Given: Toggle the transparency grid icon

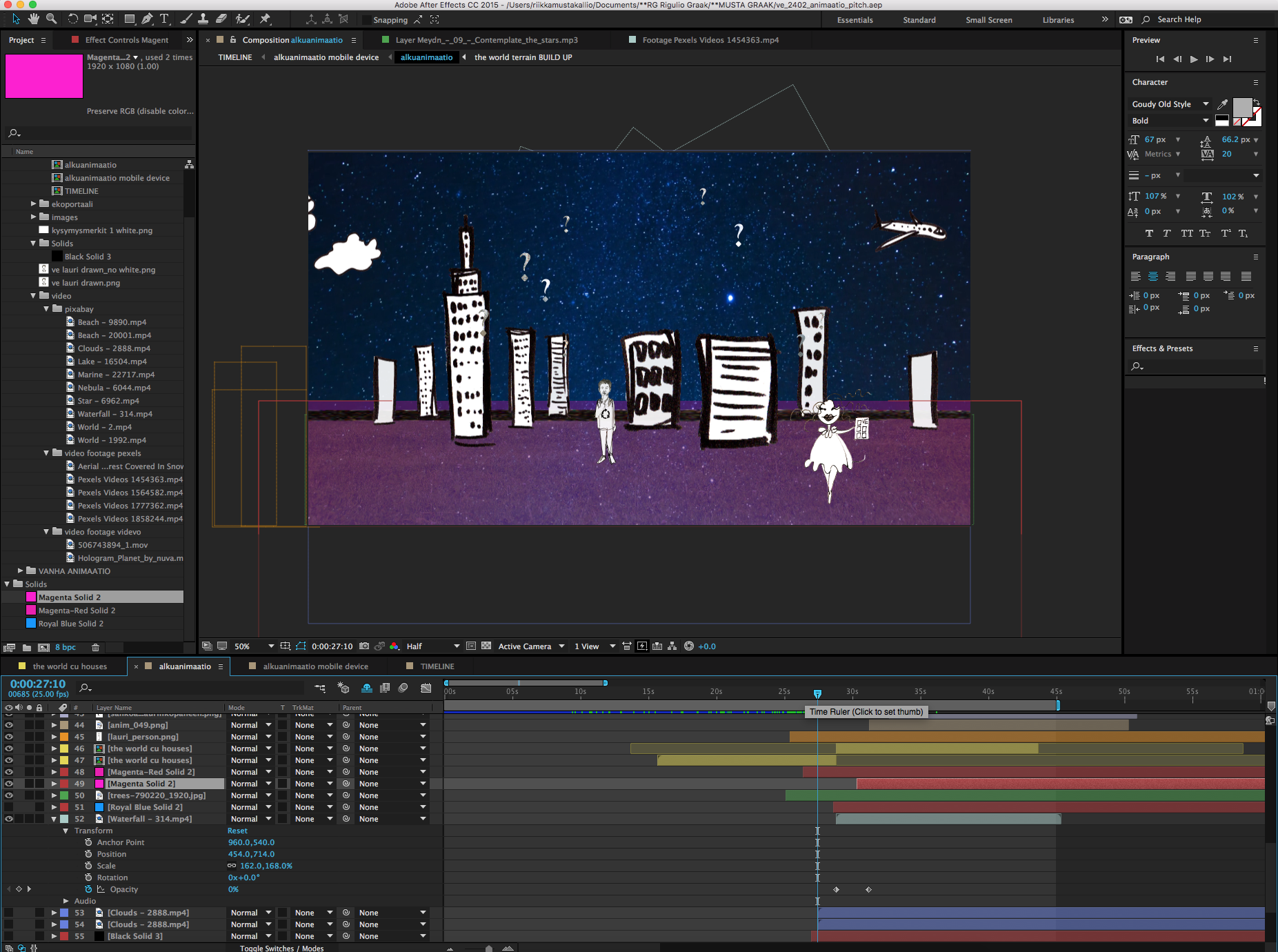Looking at the screenshot, I should (x=486, y=646).
